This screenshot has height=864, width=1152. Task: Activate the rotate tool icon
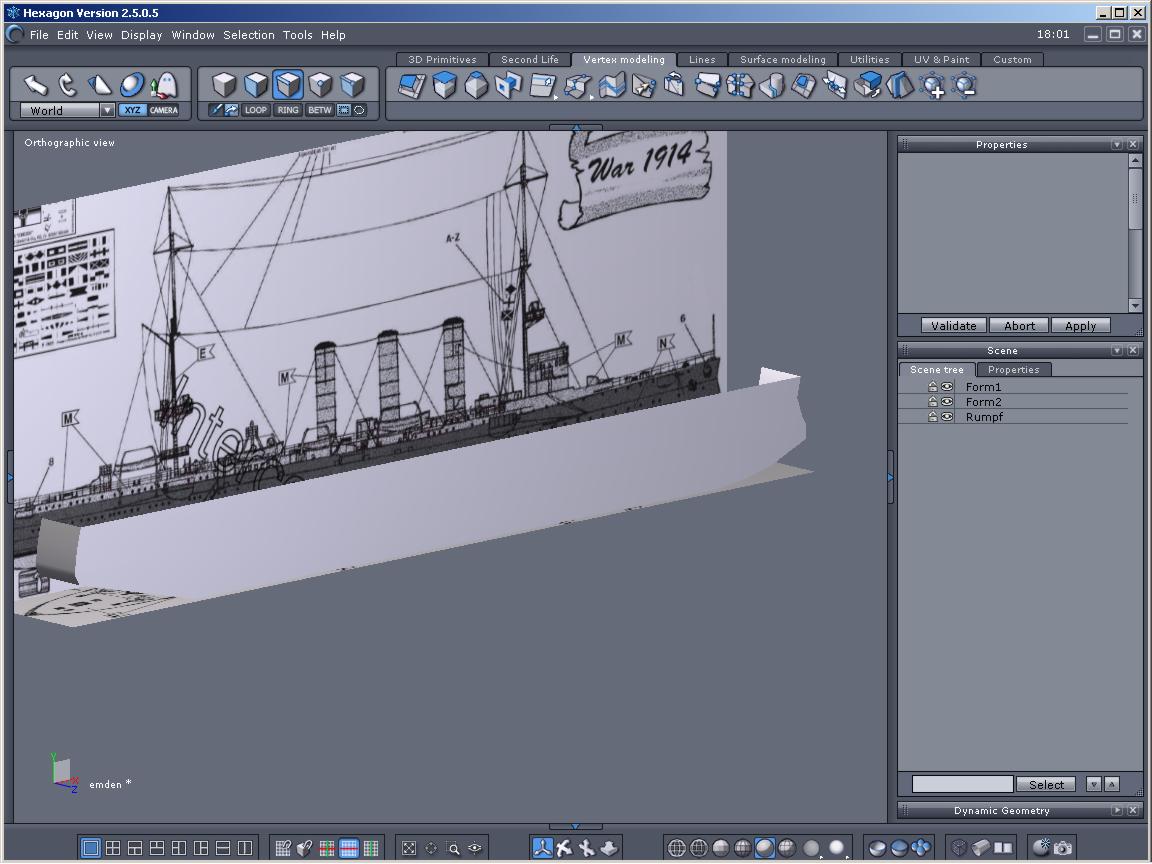[67, 85]
